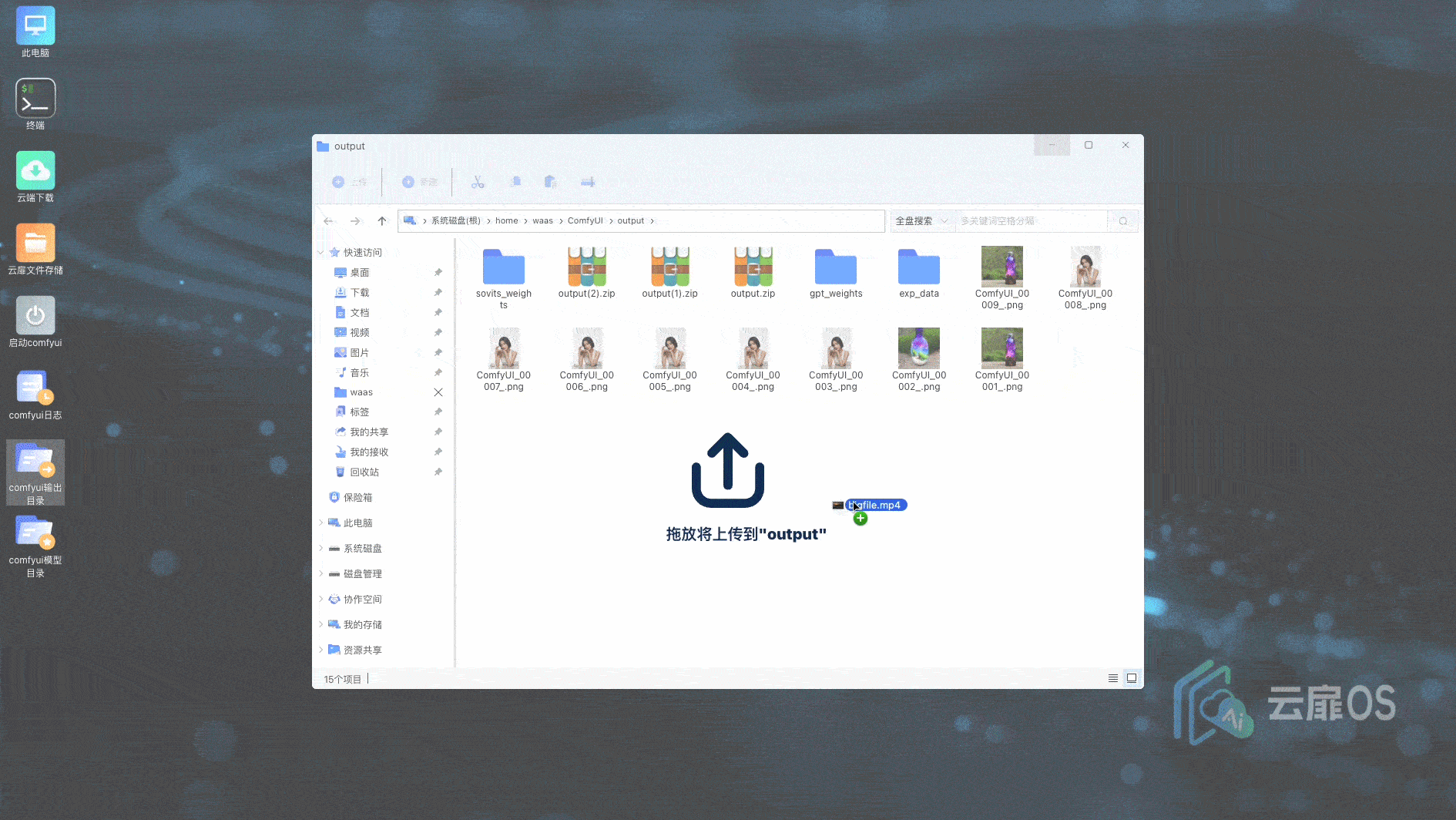Click the 上传 upload button

(x=349, y=182)
